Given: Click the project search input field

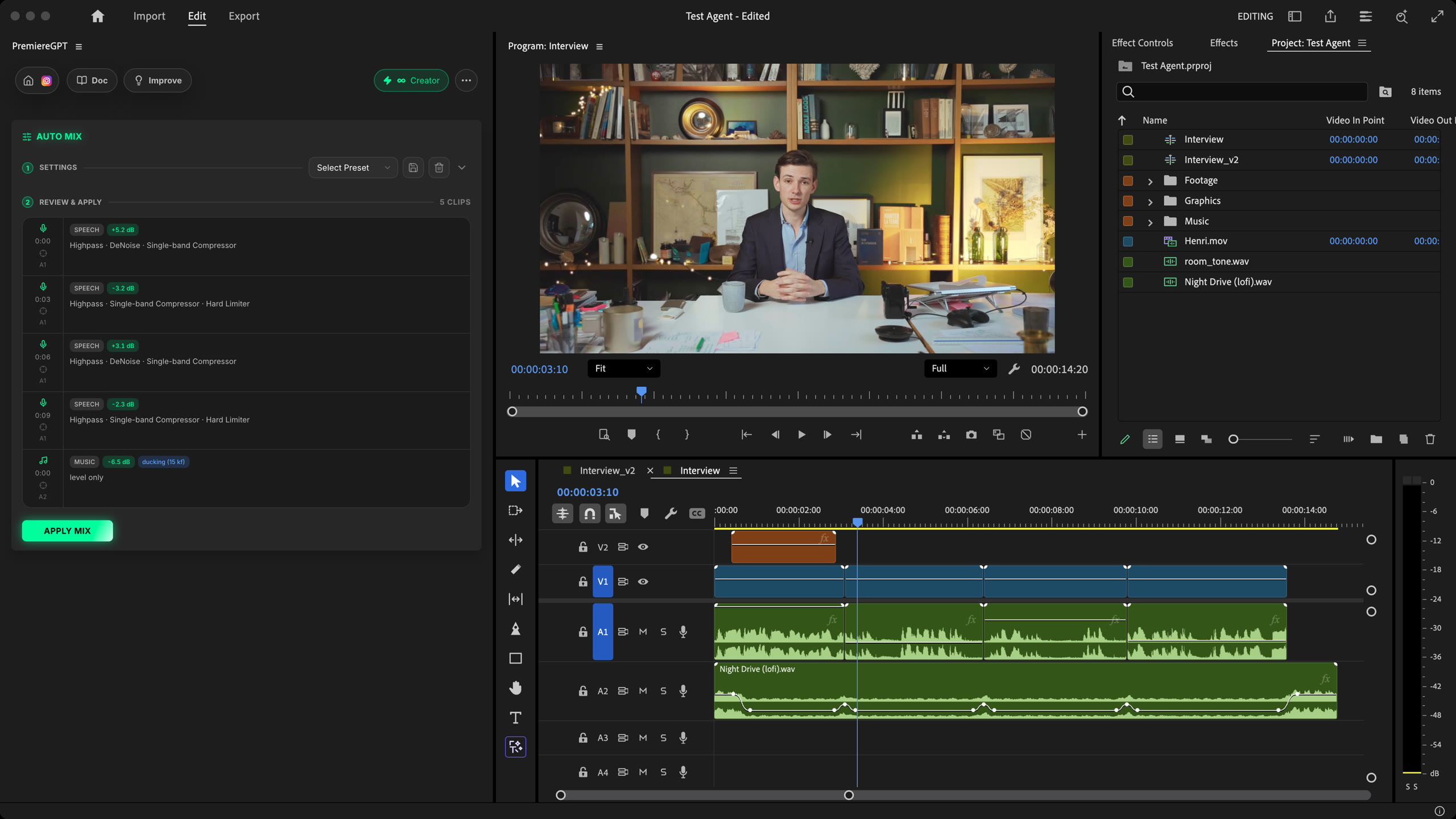Looking at the screenshot, I should point(1242,92).
